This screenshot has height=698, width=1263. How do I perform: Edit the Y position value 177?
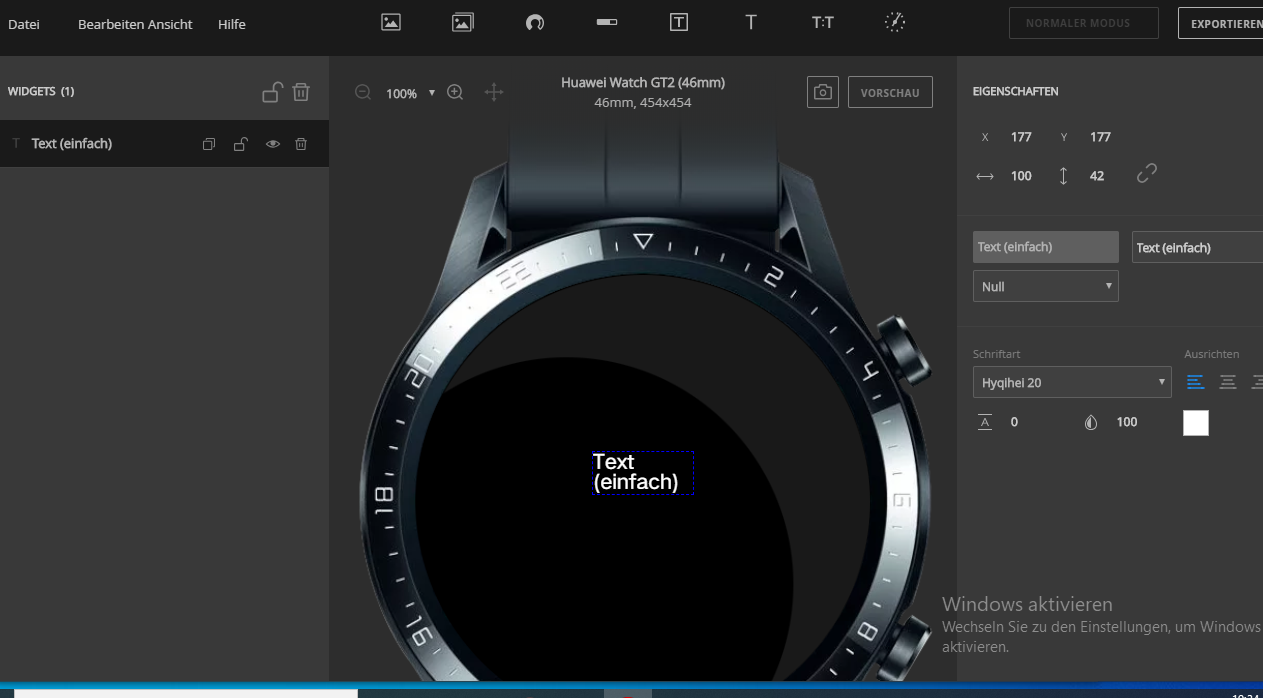[1100, 137]
